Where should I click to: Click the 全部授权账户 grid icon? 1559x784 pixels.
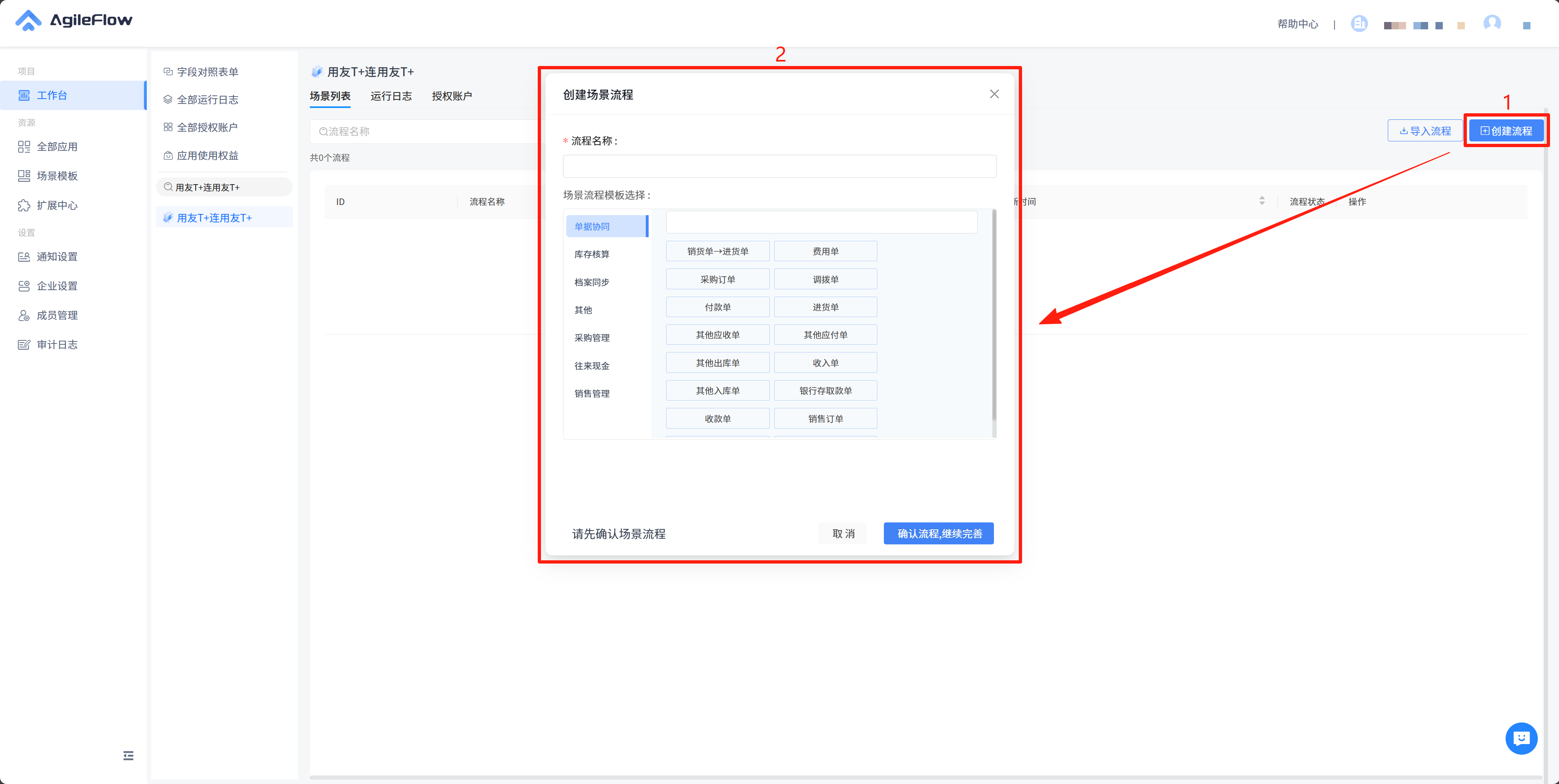(x=168, y=127)
